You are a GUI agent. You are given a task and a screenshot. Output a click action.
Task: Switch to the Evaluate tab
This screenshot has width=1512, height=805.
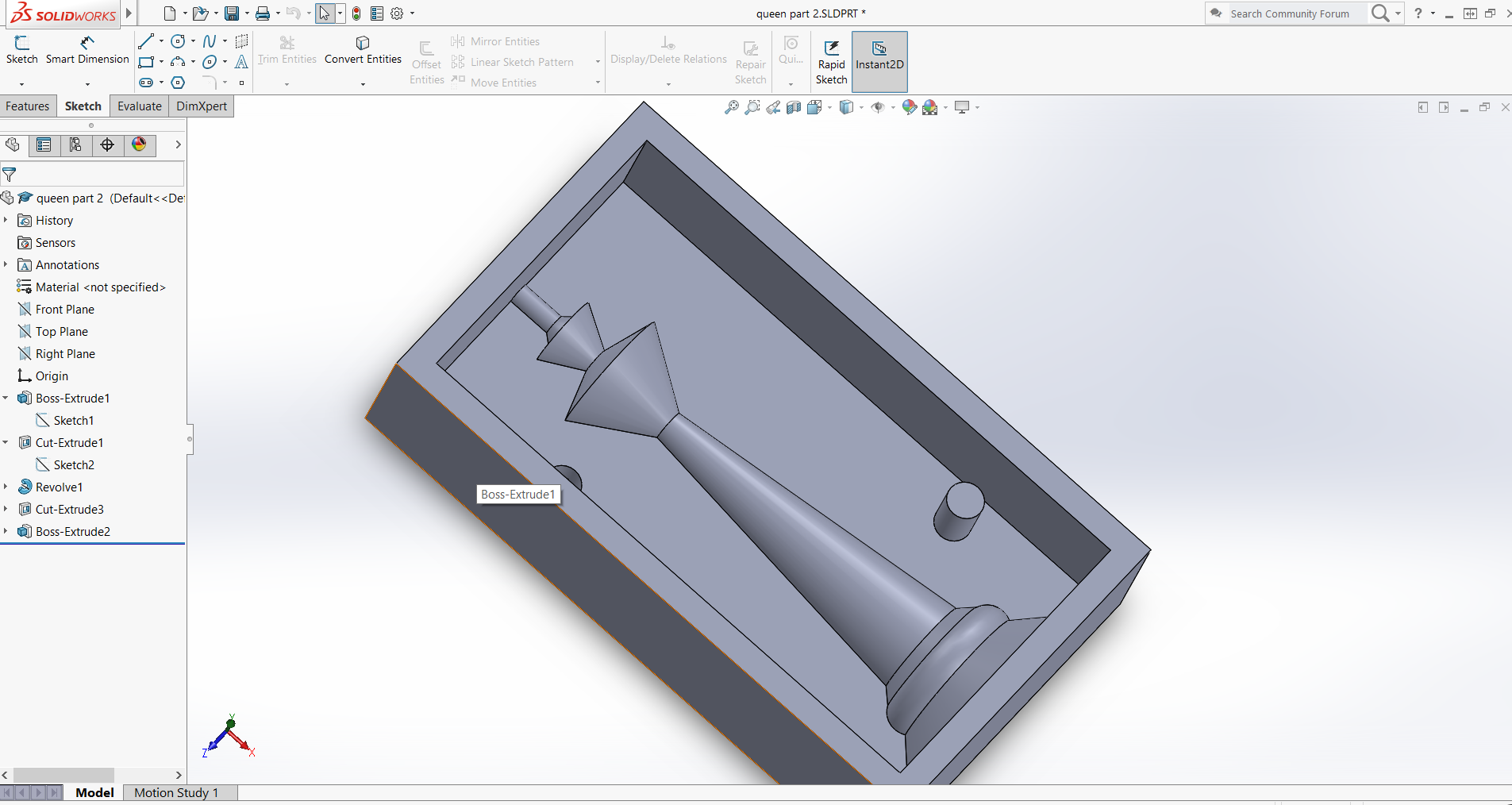point(140,106)
